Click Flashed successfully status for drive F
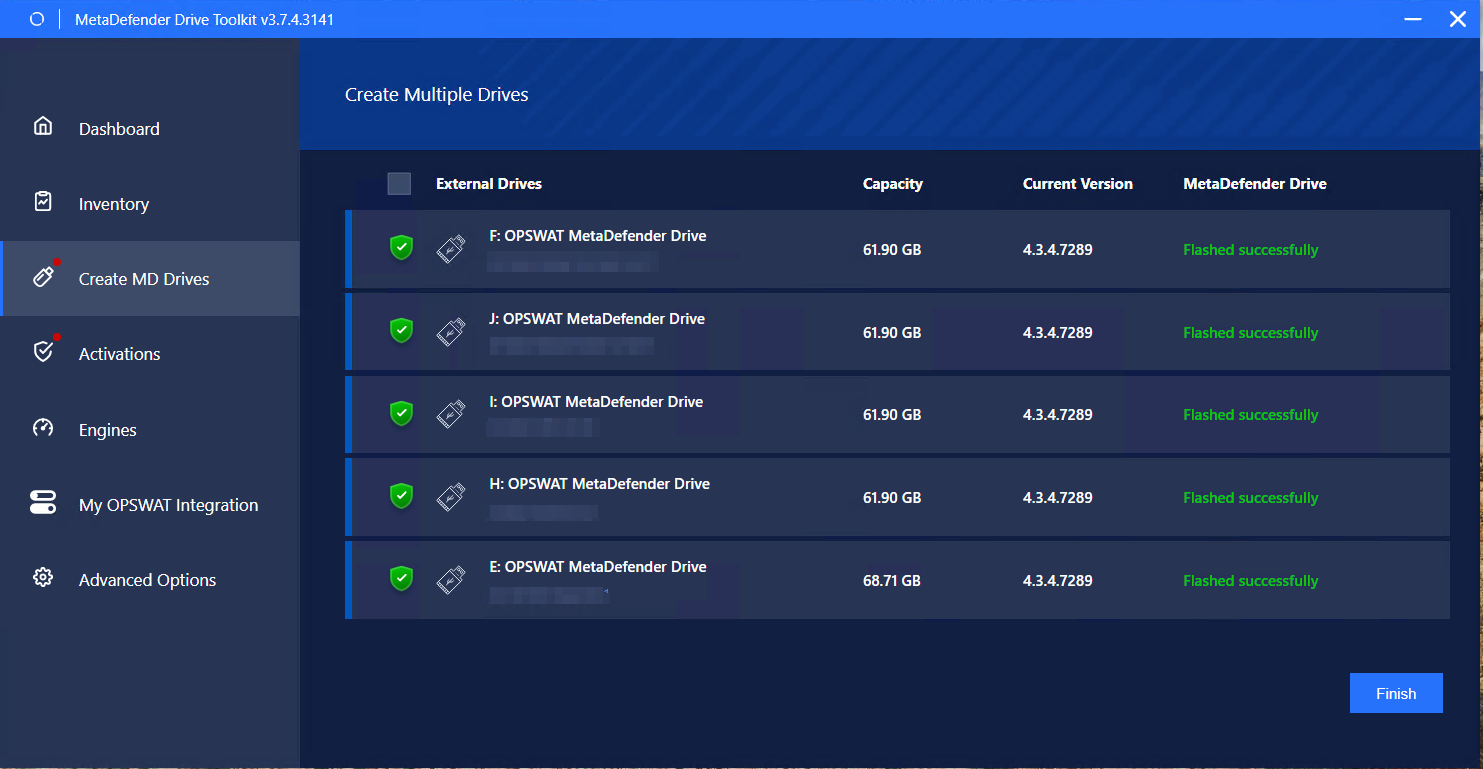 [x=1251, y=250]
